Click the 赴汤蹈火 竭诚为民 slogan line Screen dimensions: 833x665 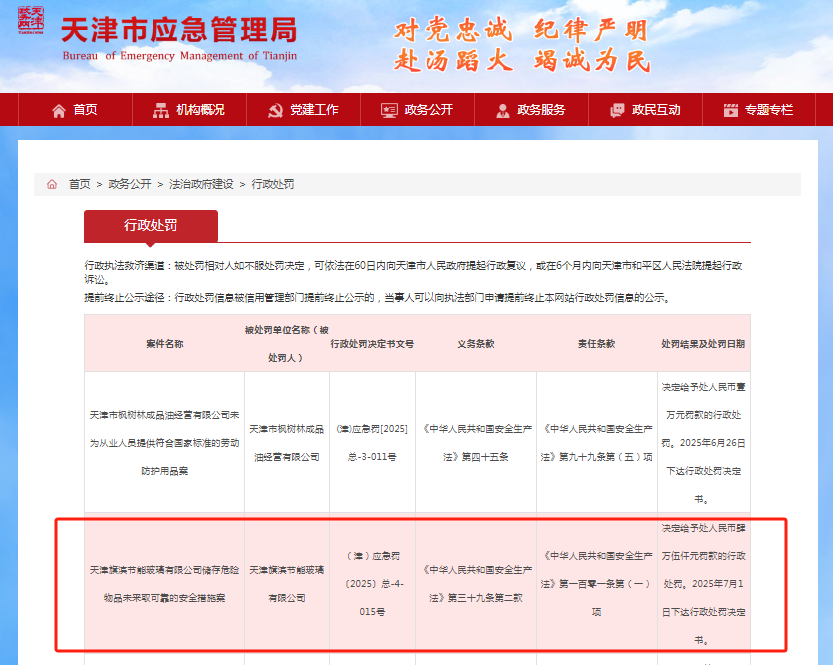pos(521,61)
